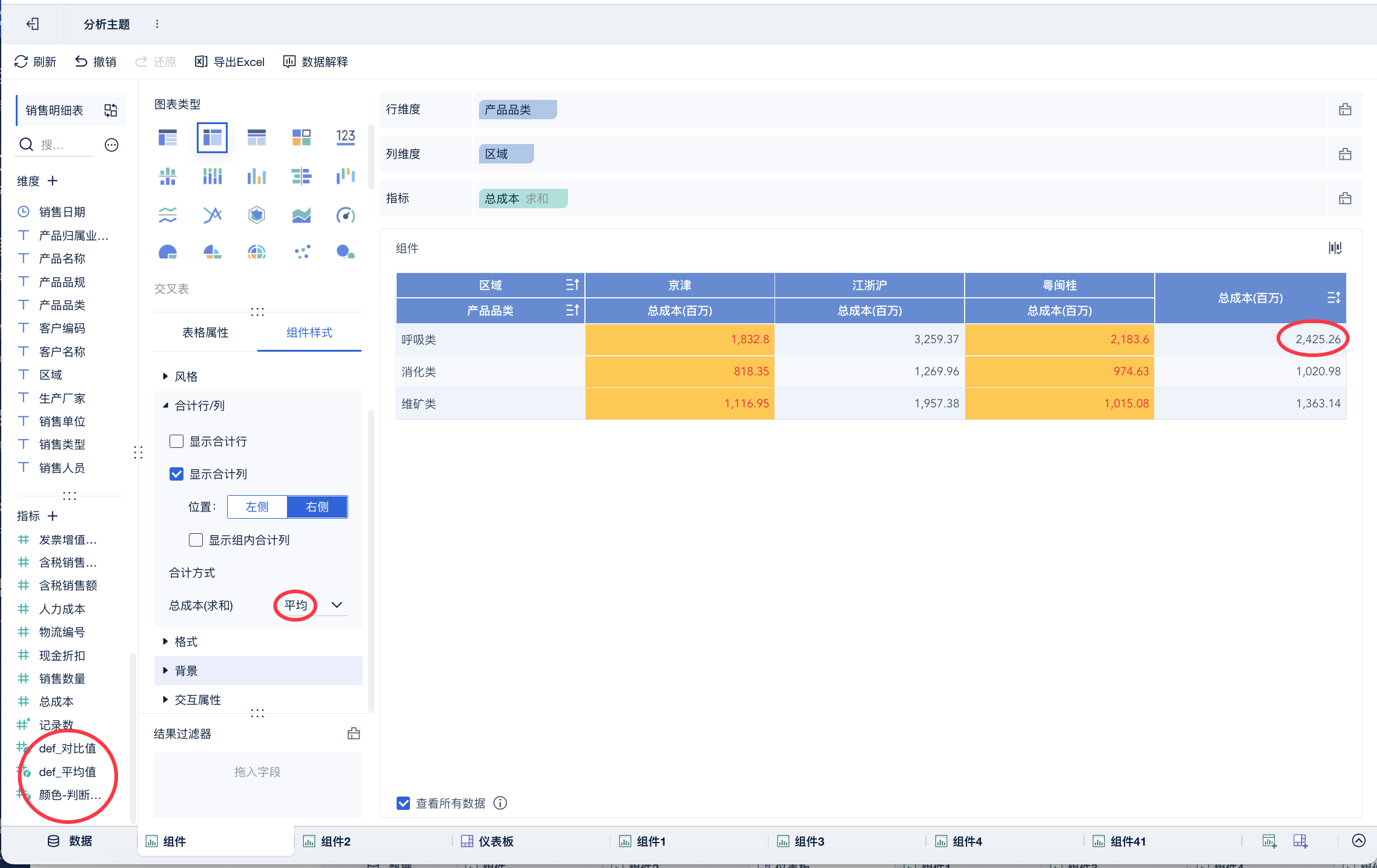
Task: Choose the KPI indicator card chart icon
Action: click(345, 137)
